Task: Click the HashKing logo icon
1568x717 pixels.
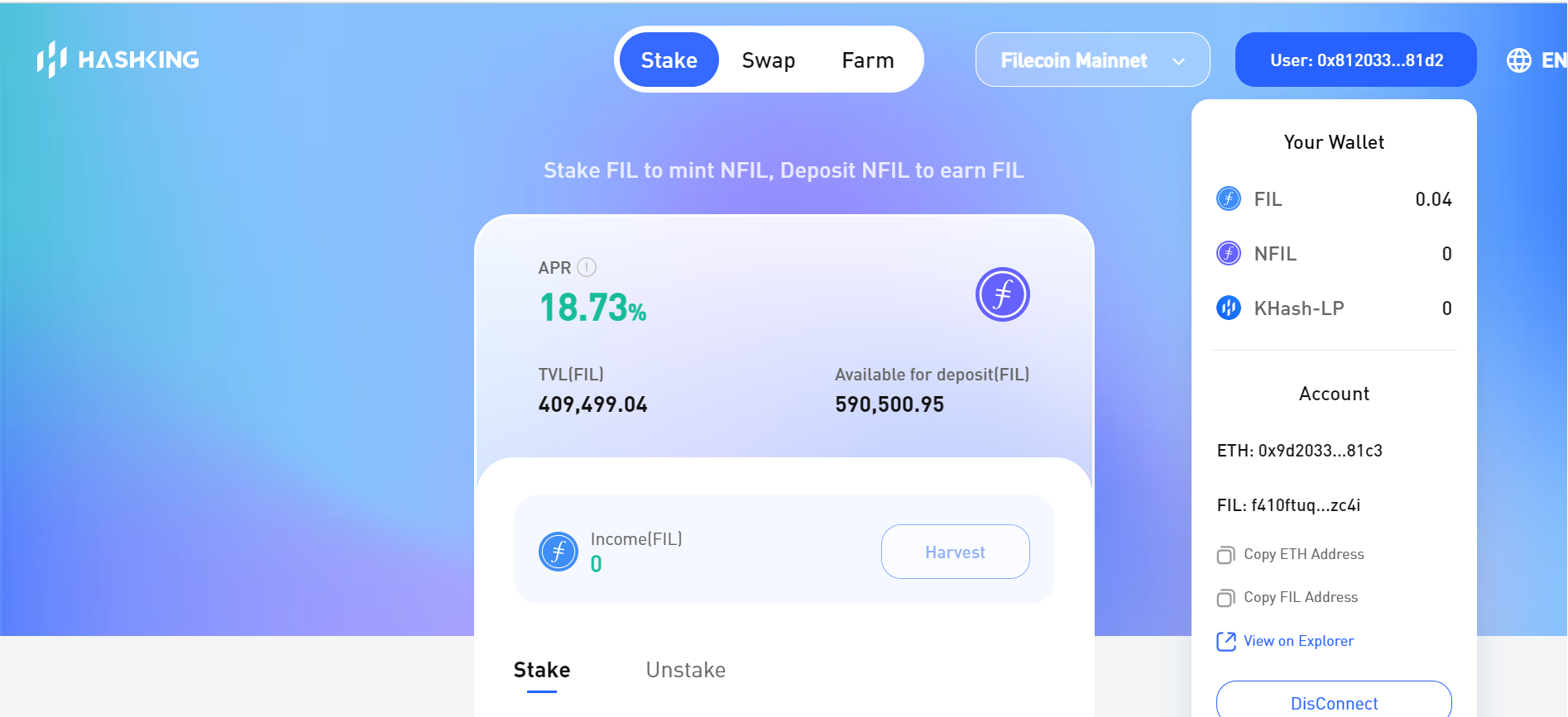Action: 51,60
